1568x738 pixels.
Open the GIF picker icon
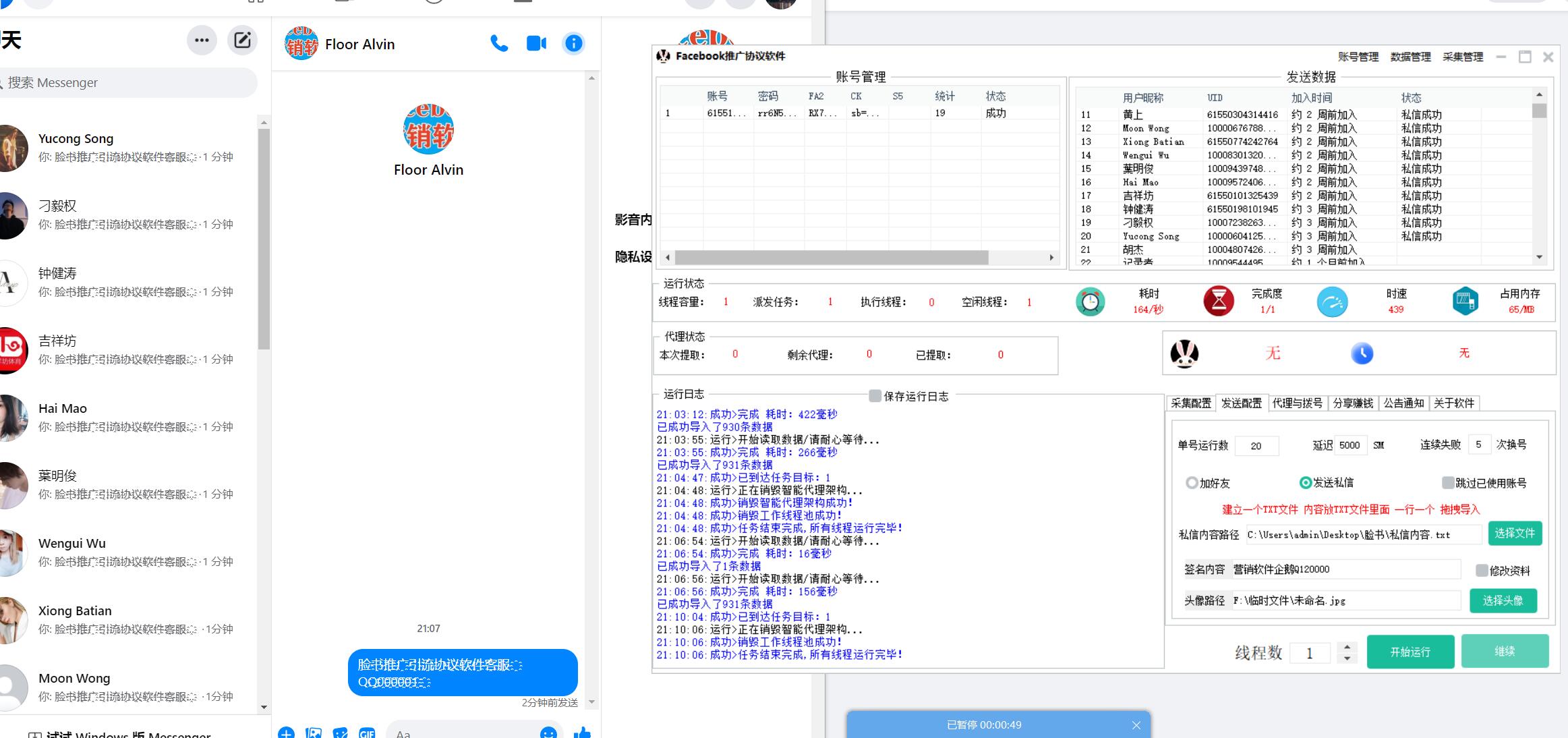tap(367, 733)
